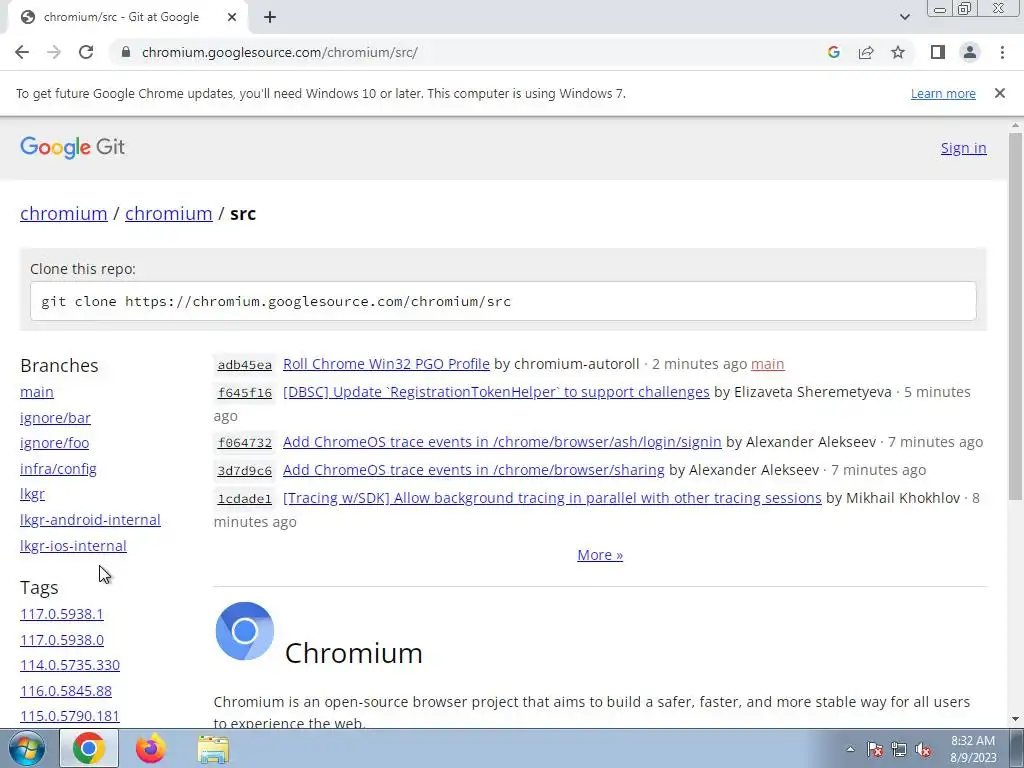Open commit hash 1cdade1
Screen dimensions: 1024x768
tap(244, 498)
